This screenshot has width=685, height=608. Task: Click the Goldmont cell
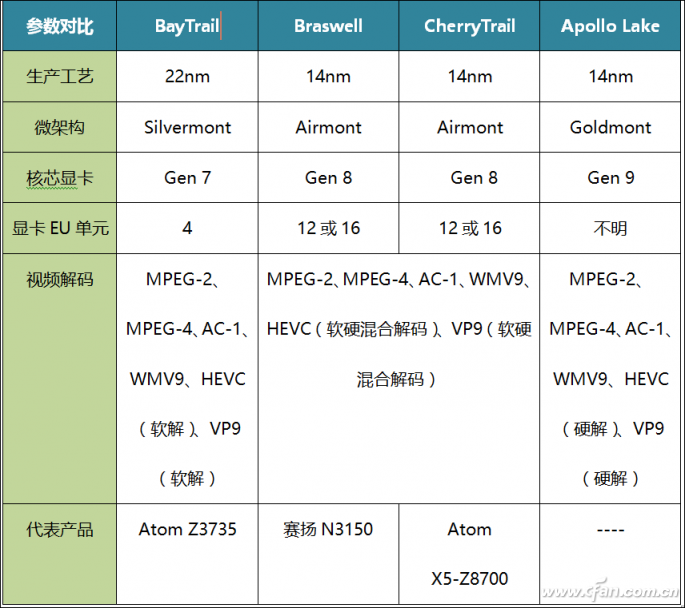[610, 127]
